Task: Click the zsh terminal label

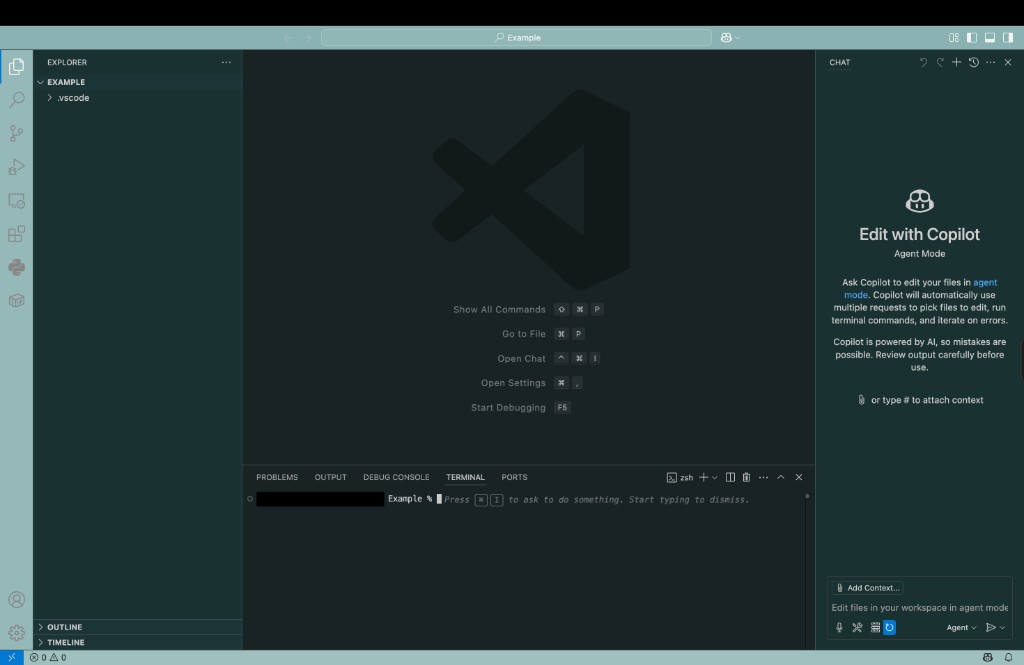Action: point(680,478)
